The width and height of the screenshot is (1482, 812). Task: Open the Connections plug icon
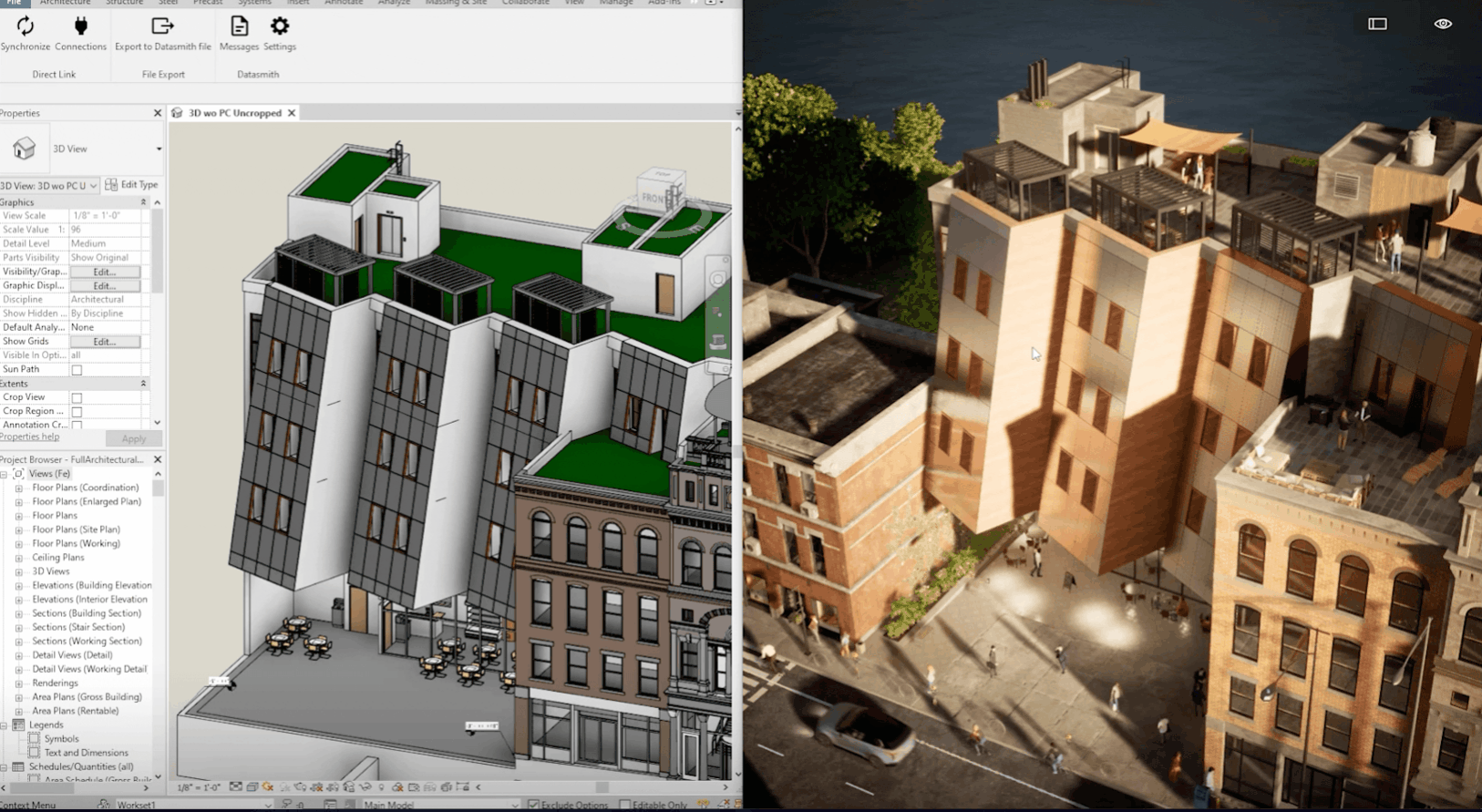(80, 27)
